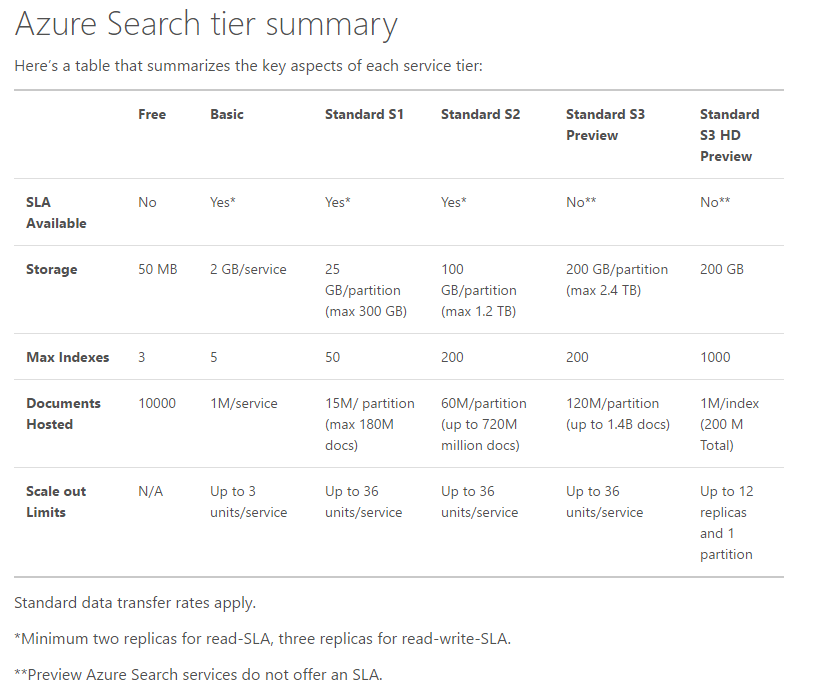Click the 'Storage' row label
This screenshot has width=816, height=693.
point(51,269)
